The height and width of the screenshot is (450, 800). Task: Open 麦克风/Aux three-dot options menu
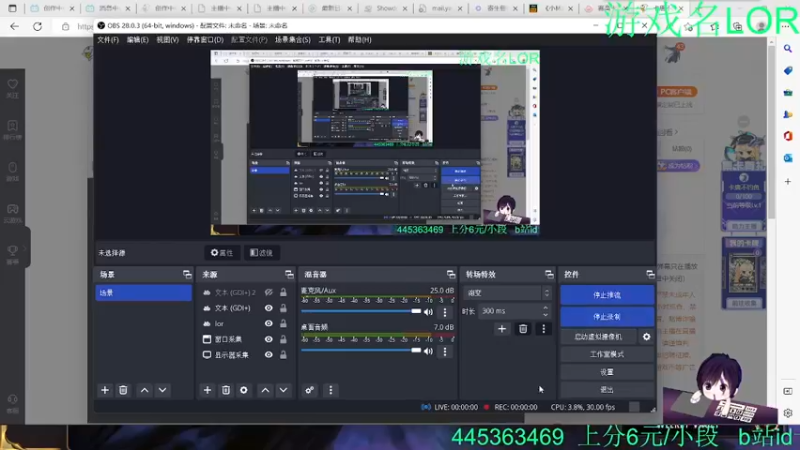coord(445,312)
